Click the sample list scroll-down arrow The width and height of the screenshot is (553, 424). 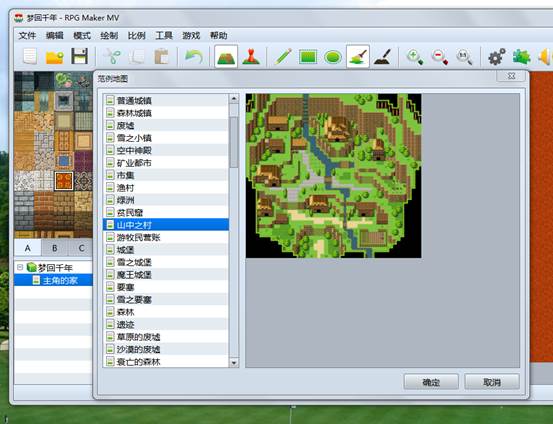(x=233, y=362)
